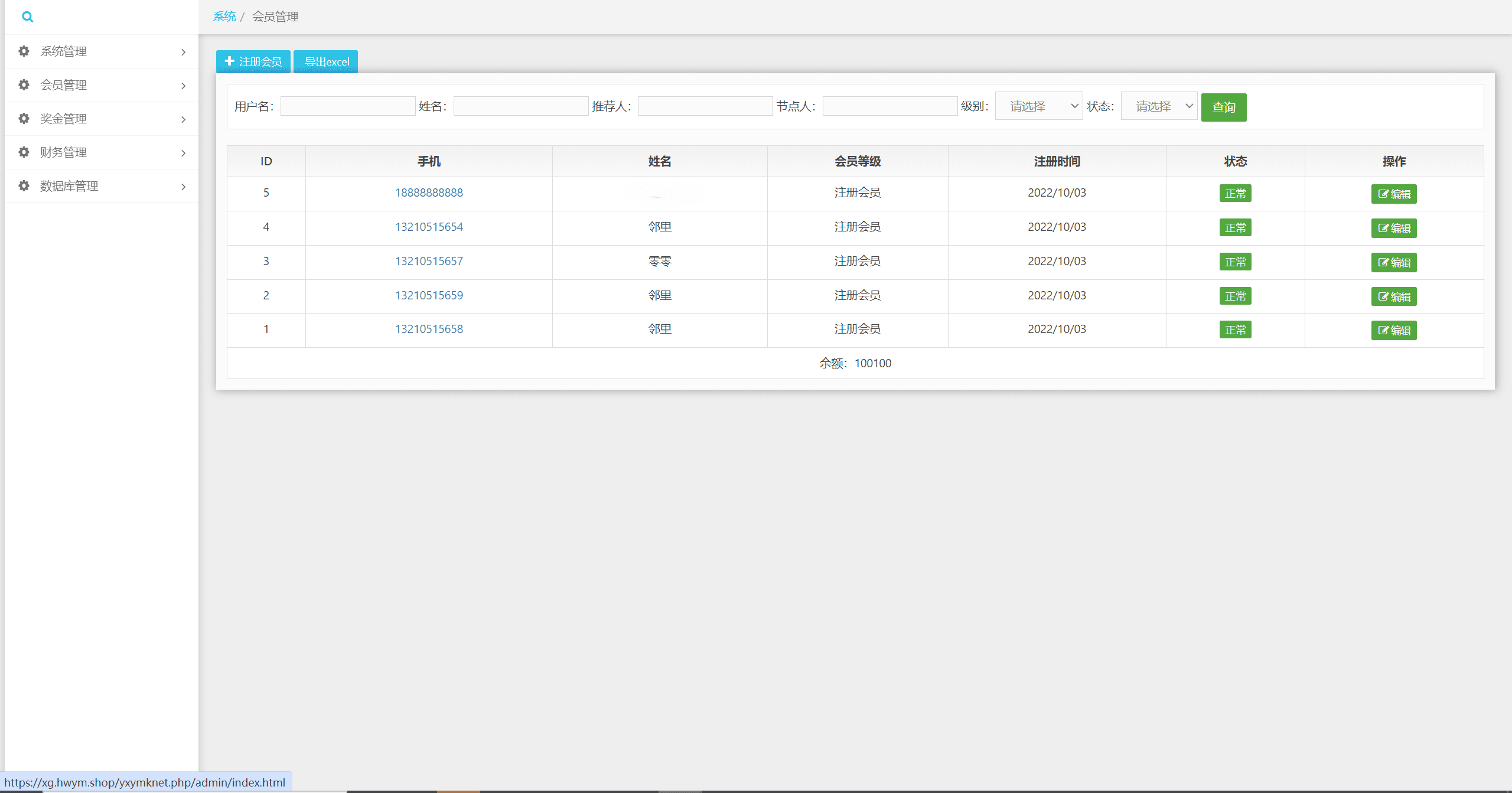Click 系统 breadcrumb link
The height and width of the screenshot is (793, 1512).
point(224,17)
